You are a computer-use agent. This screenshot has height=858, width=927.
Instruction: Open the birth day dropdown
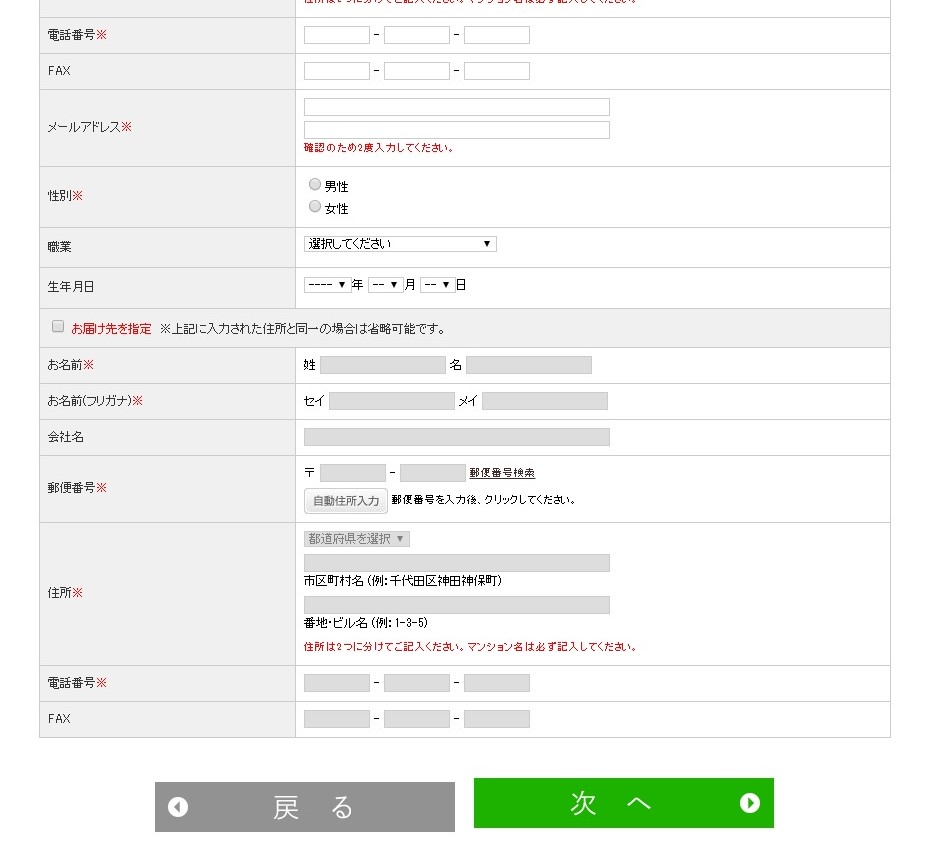point(437,284)
